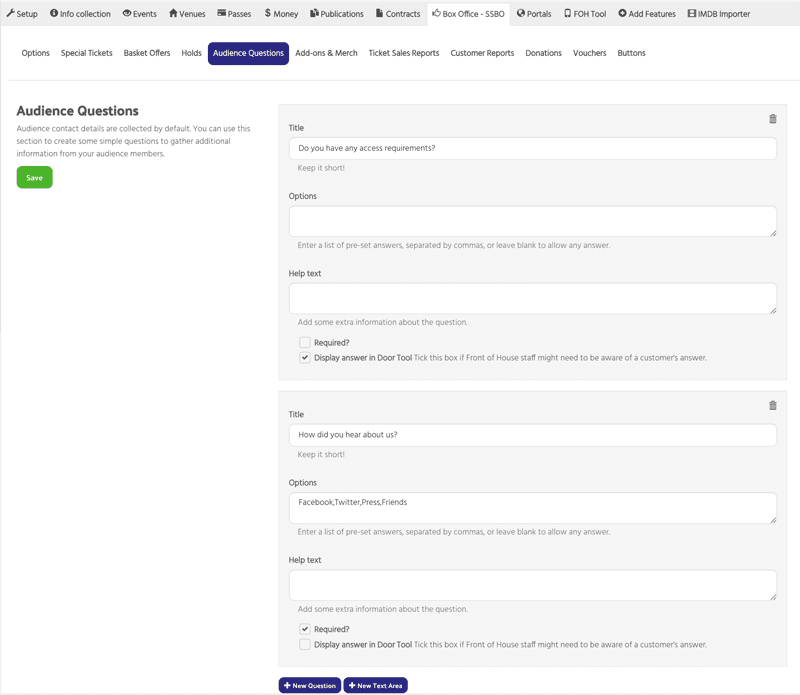Open the Add Features tab
This screenshot has width=800, height=695.
(x=647, y=14)
